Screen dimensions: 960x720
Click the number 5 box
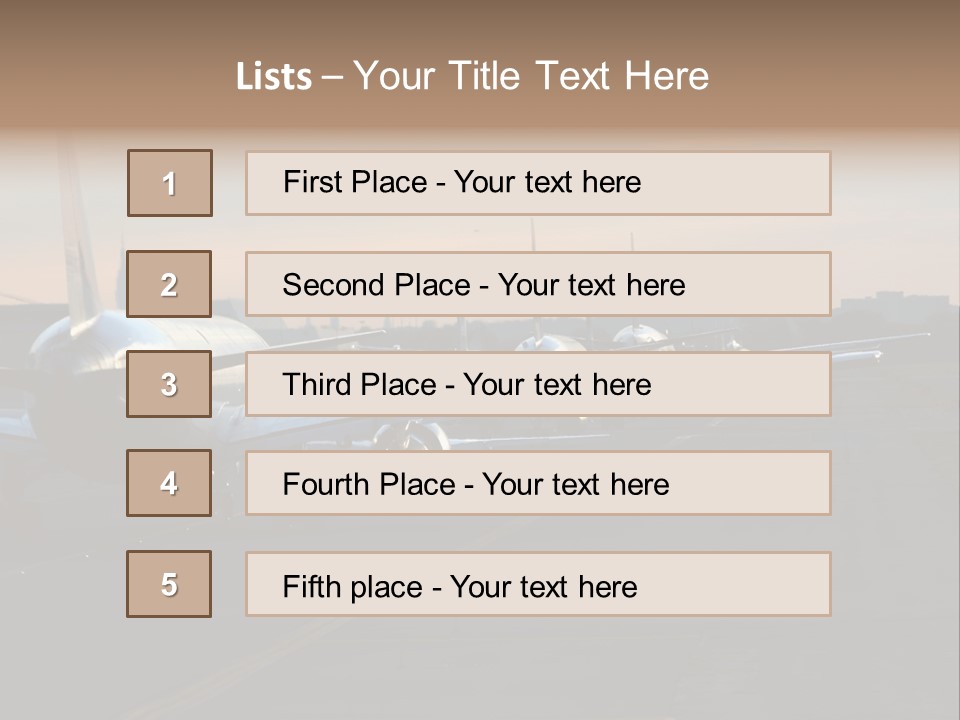169,584
